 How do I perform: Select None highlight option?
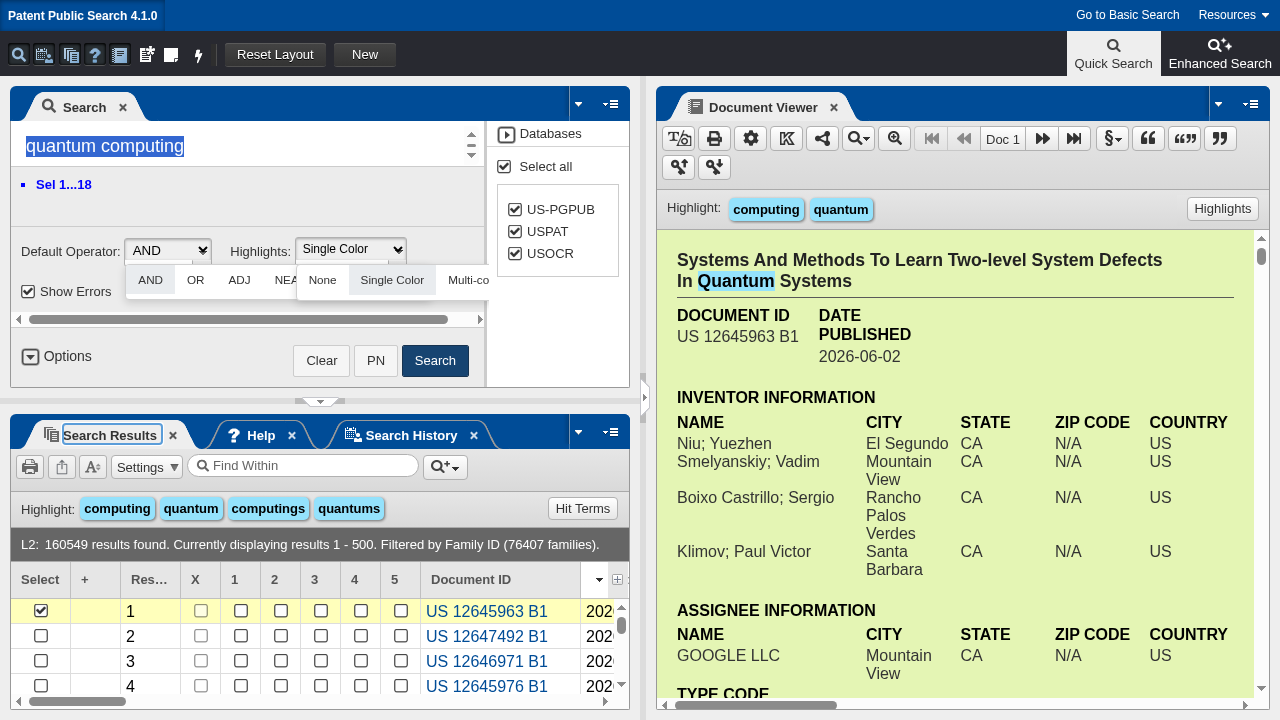[x=323, y=280]
